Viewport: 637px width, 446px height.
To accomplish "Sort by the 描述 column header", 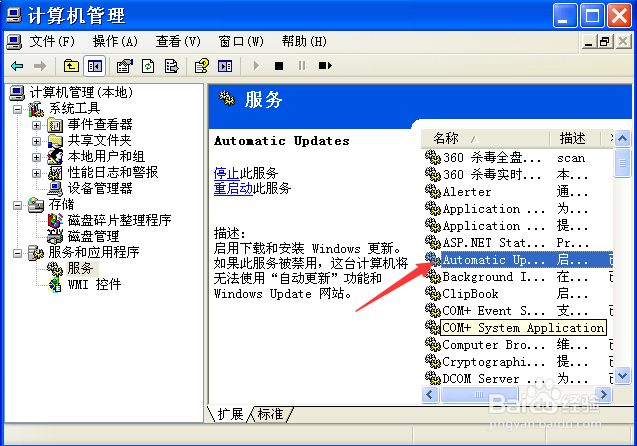I will tap(574, 139).
